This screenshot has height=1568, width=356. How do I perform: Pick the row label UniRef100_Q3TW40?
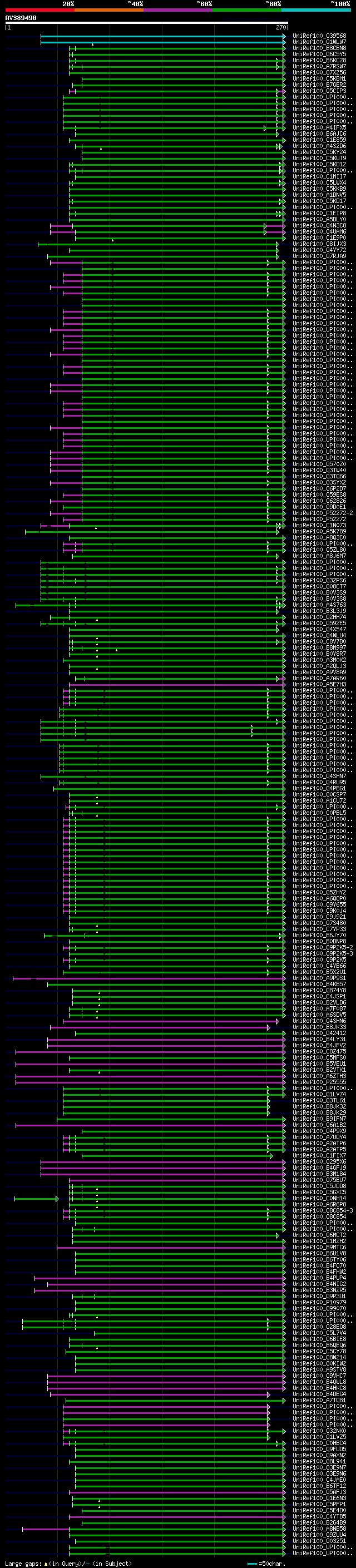319,470
